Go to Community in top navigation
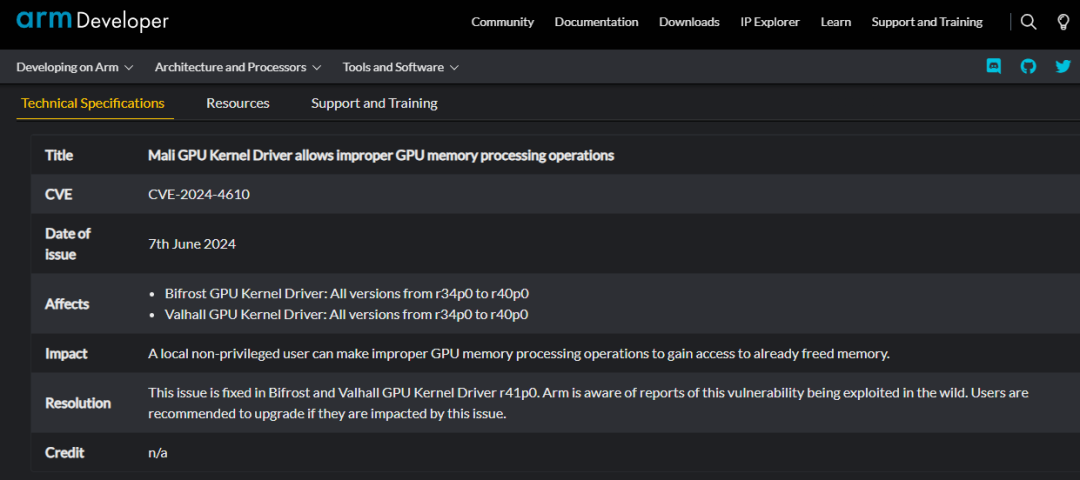This screenshot has width=1080, height=480. tap(503, 22)
